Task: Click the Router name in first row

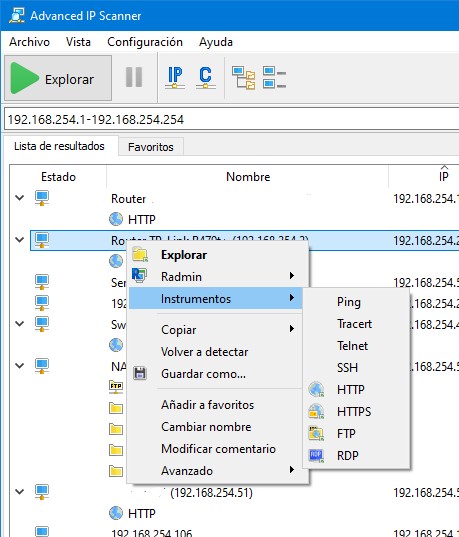Action: point(128,199)
